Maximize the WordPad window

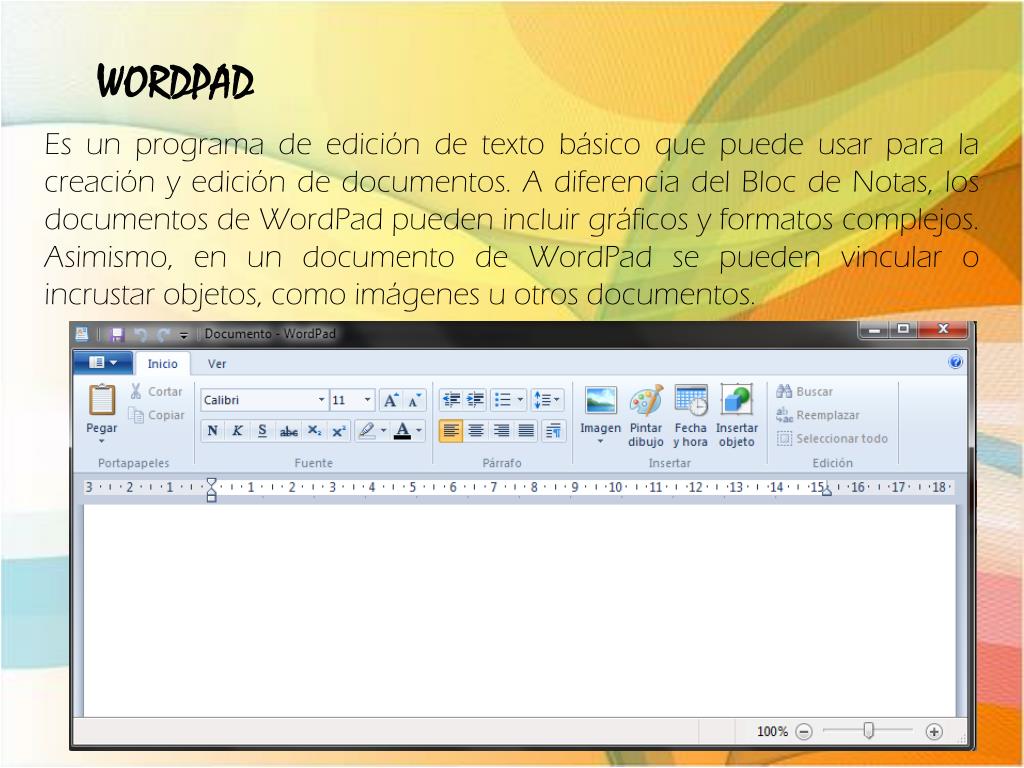[x=904, y=330]
